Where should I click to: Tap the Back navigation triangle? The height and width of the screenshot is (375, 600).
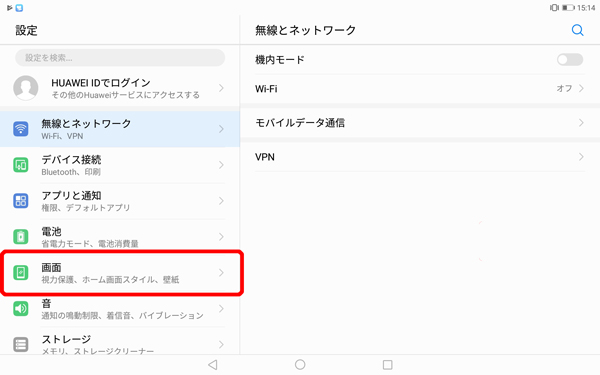213,365
